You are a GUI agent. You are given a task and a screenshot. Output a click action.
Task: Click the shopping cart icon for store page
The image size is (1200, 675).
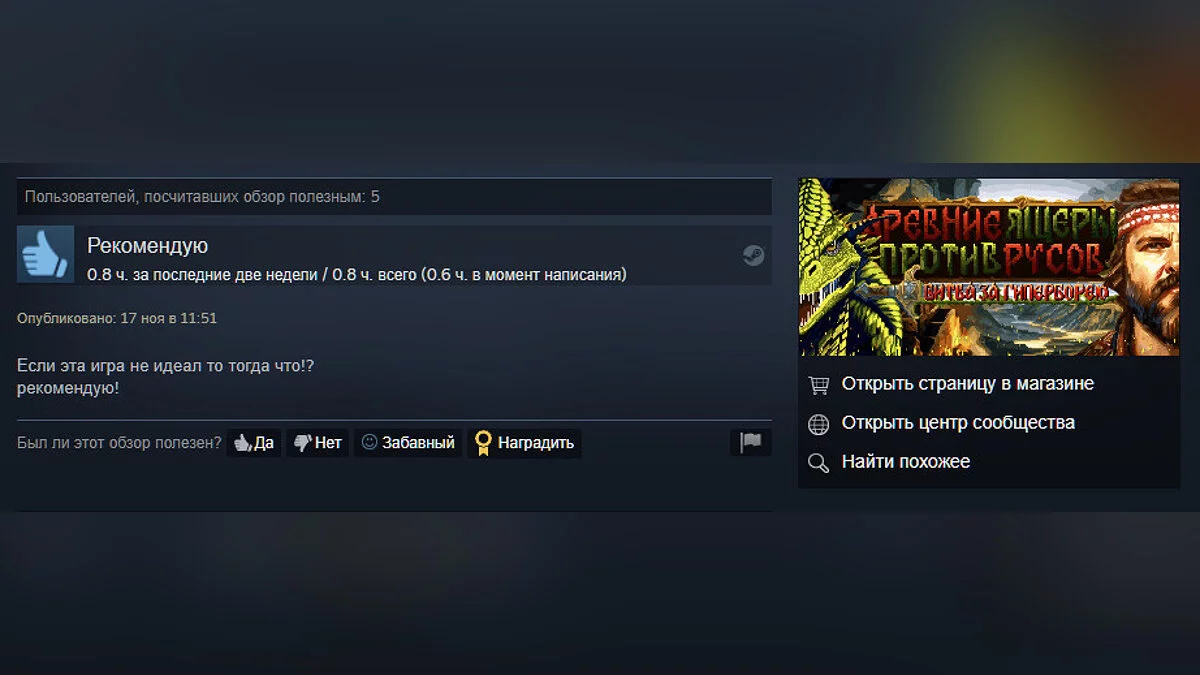point(819,384)
